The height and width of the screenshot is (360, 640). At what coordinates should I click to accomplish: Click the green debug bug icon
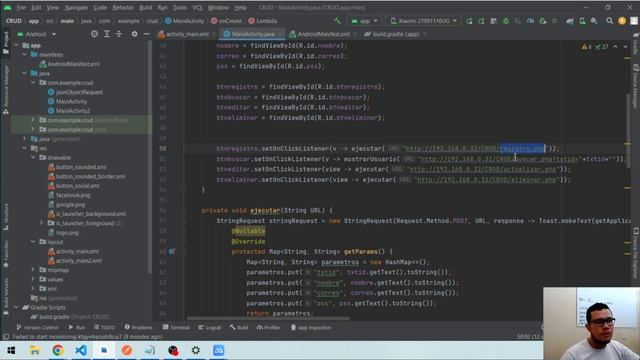pos(506,21)
